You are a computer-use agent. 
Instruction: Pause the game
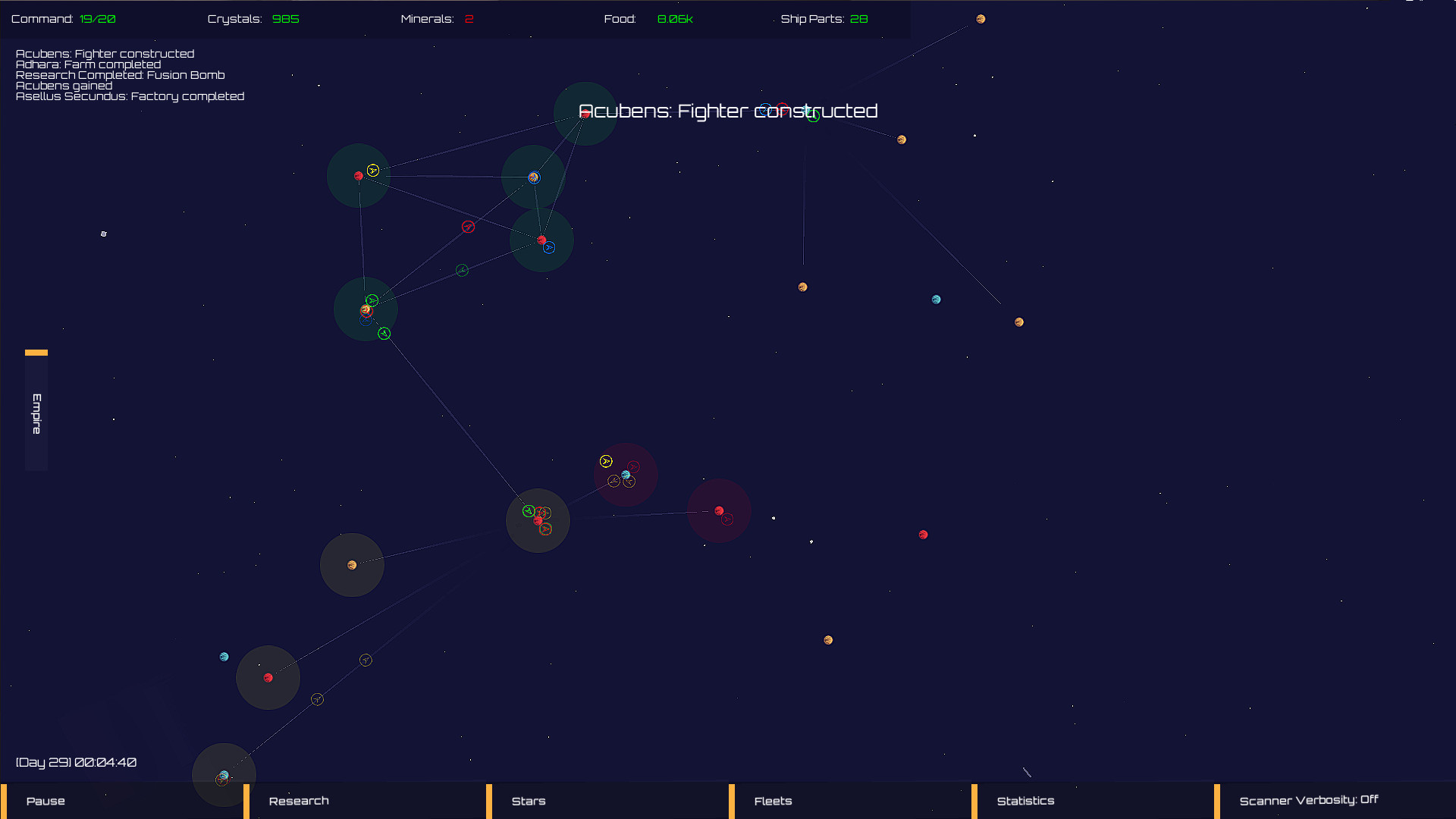[121, 802]
